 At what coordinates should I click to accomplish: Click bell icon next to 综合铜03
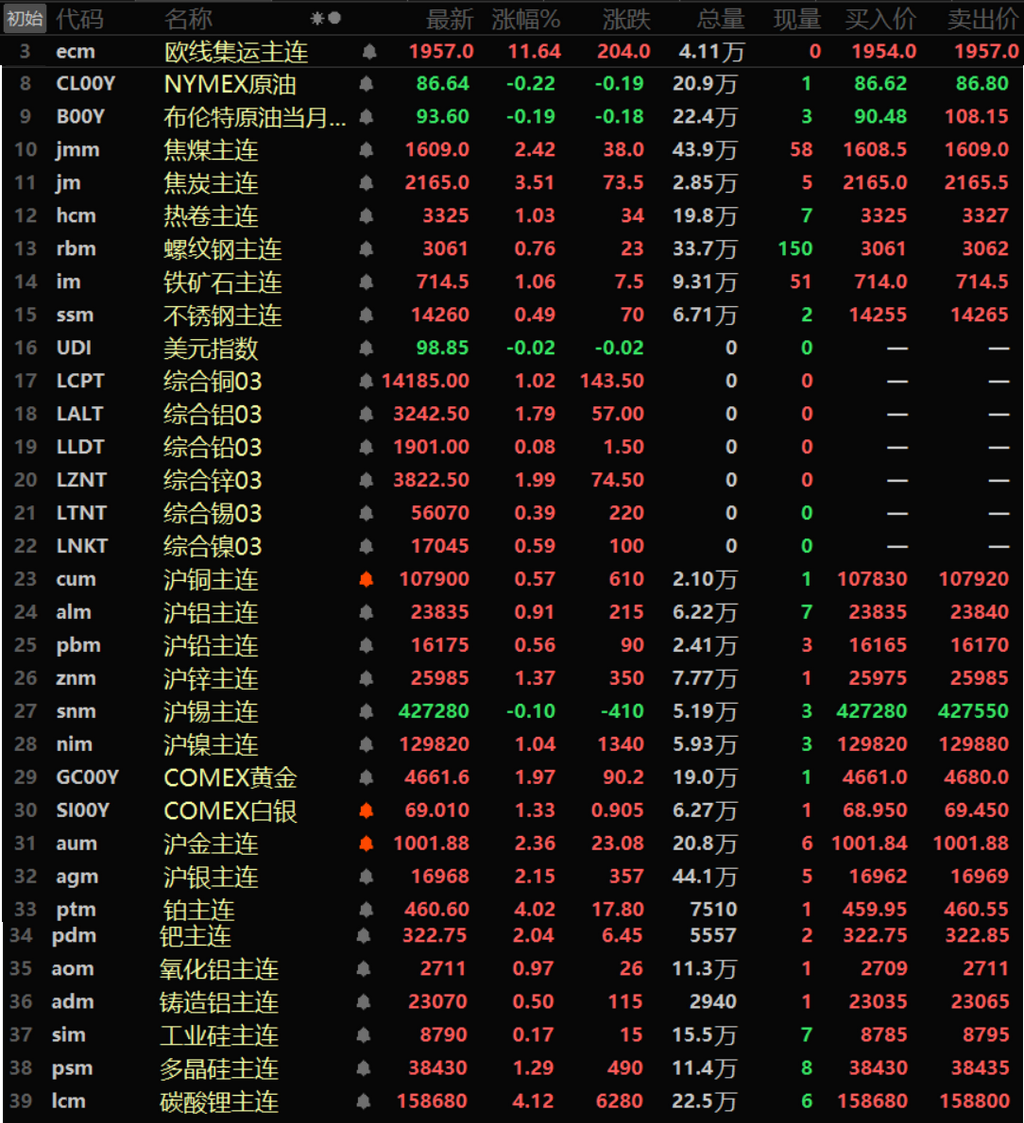[366, 381]
